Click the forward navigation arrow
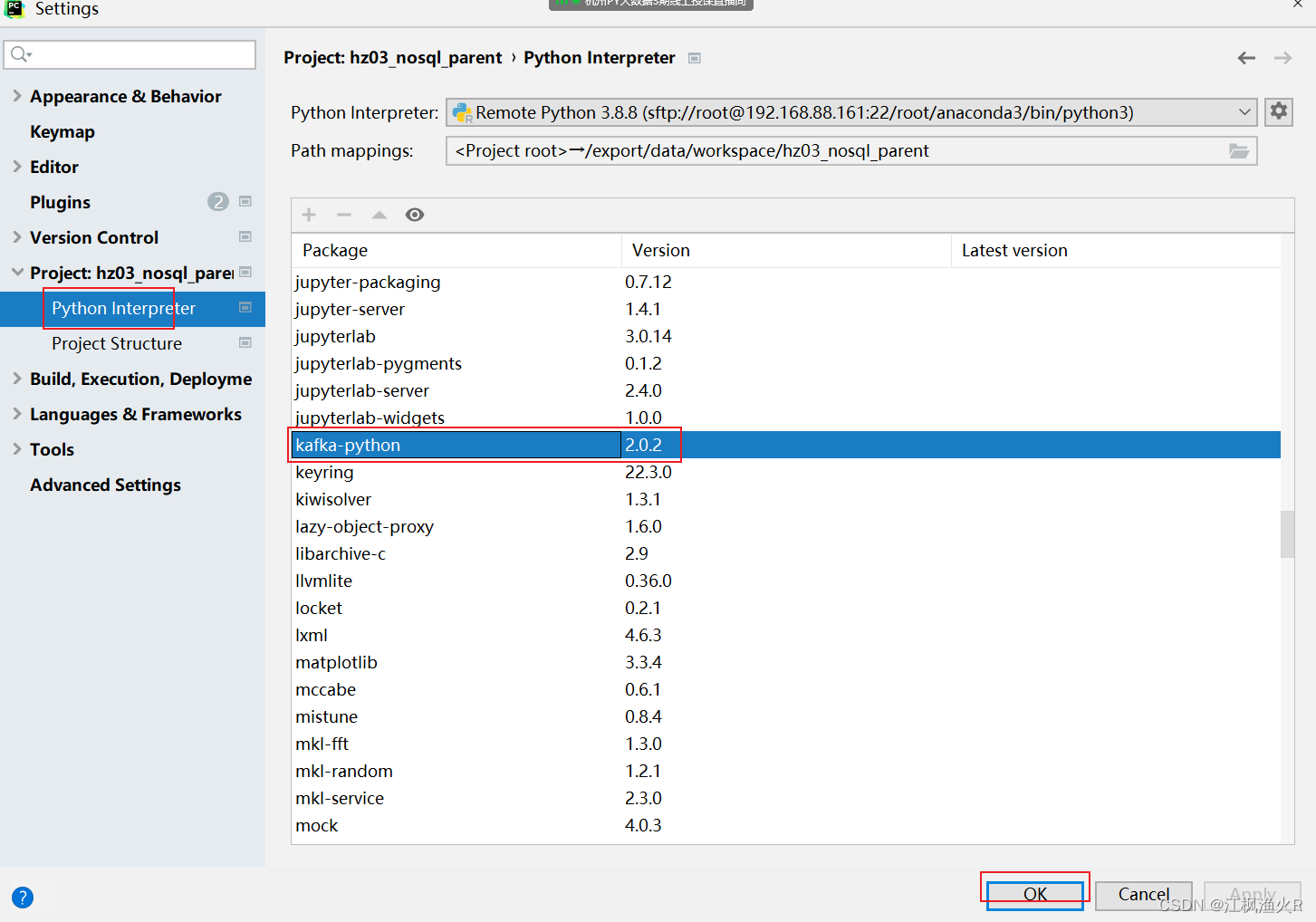This screenshot has height=922, width=1316. [x=1282, y=58]
